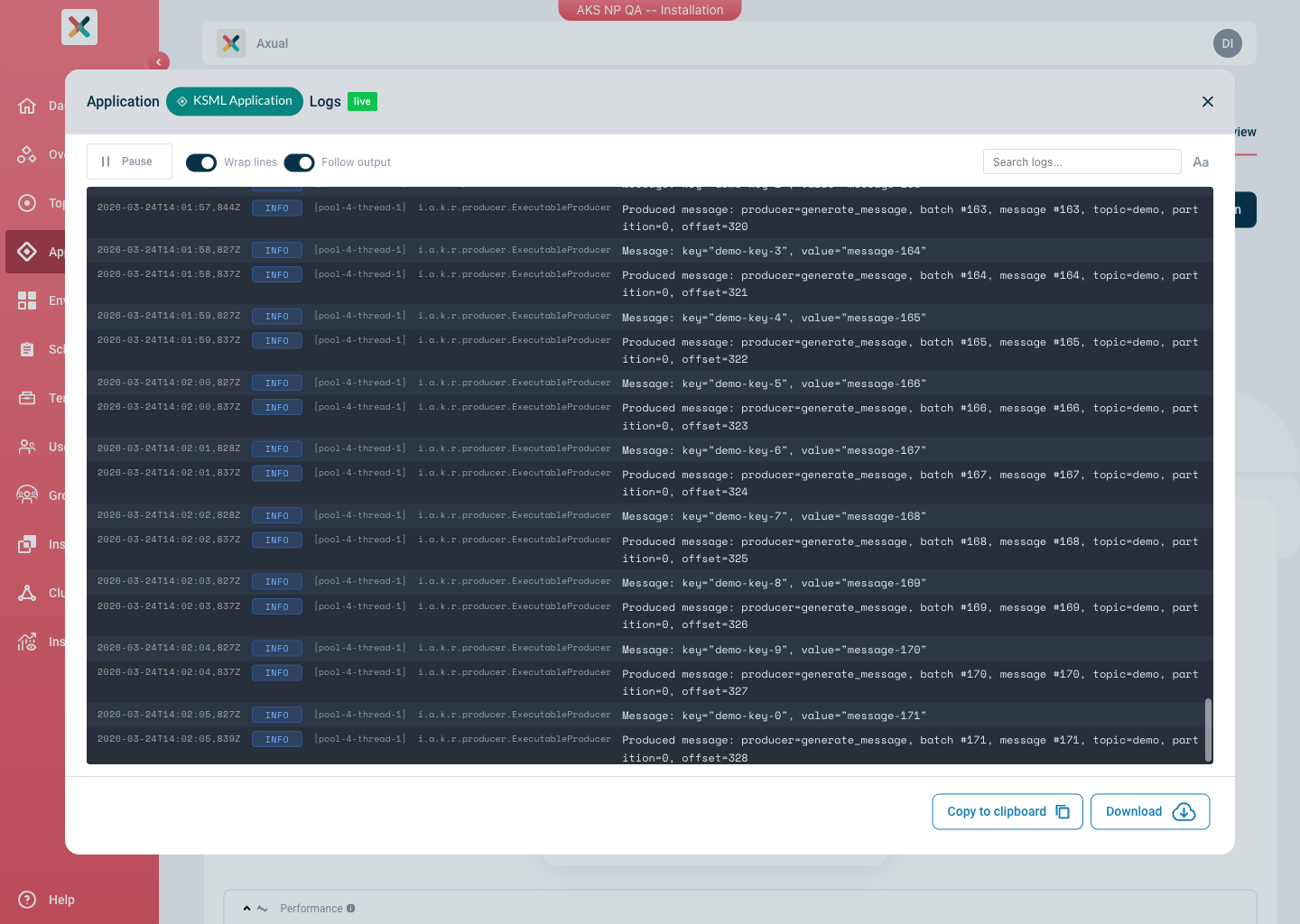Select the KSML Application tab

pos(234,101)
